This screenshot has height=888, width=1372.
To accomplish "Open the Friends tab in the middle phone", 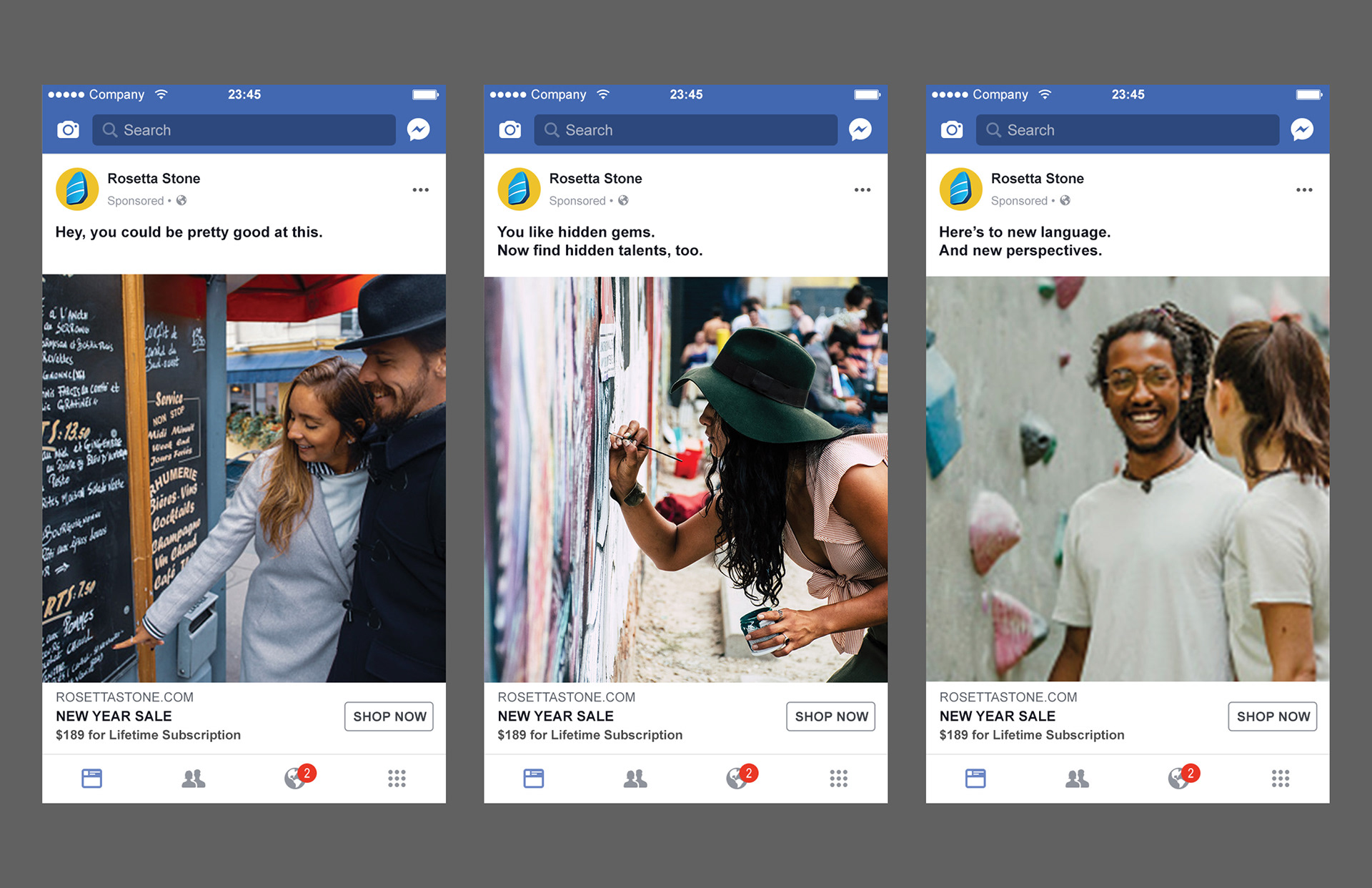I will tap(635, 779).
